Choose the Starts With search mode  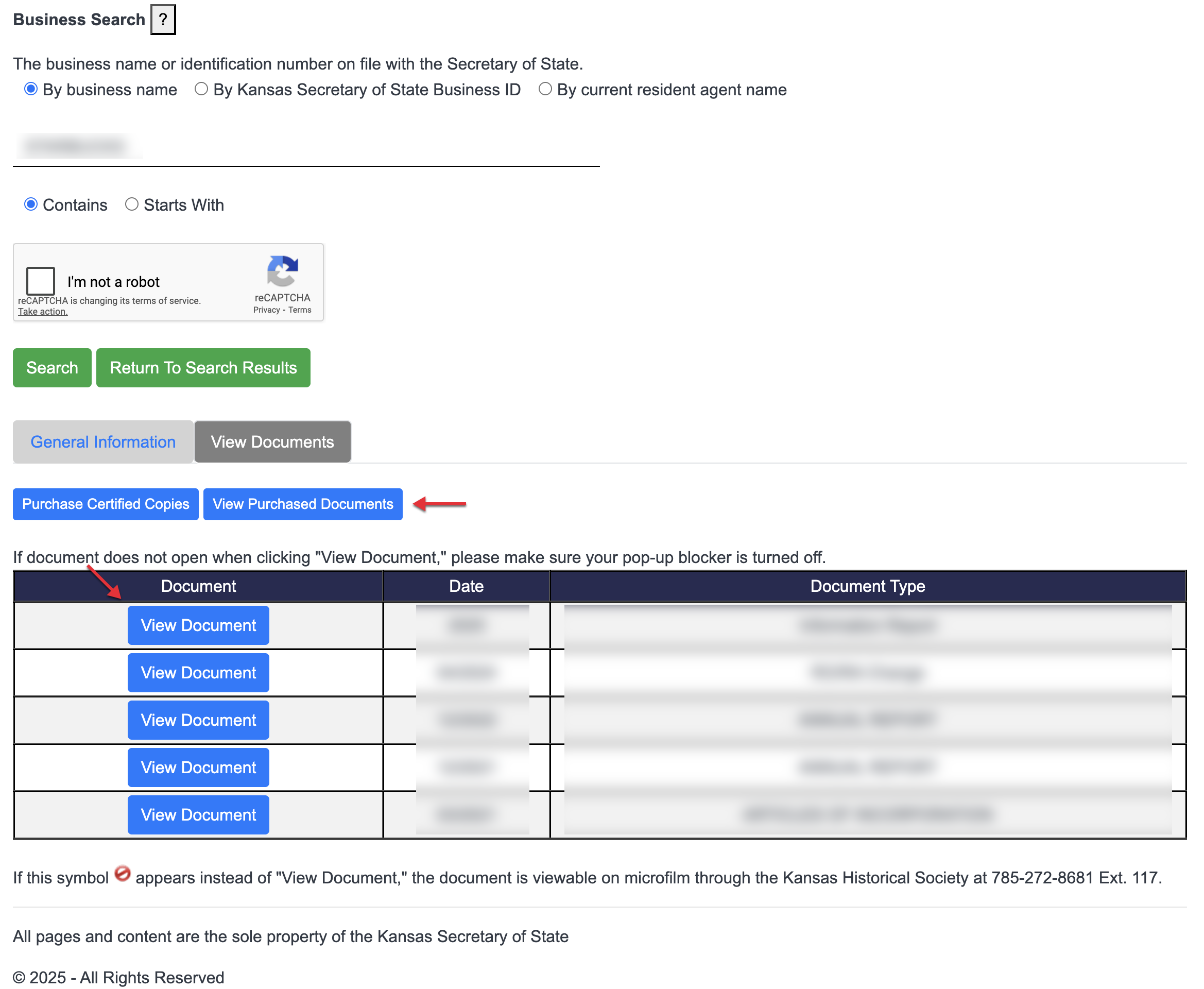point(131,204)
